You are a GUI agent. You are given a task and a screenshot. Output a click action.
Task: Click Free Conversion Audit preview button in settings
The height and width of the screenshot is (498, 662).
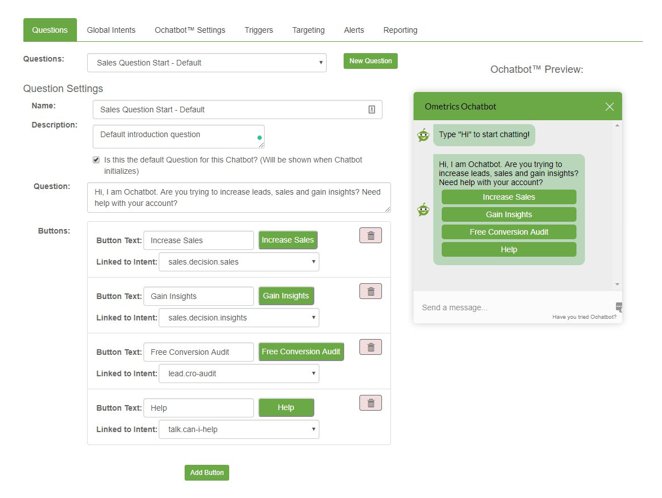(x=301, y=352)
